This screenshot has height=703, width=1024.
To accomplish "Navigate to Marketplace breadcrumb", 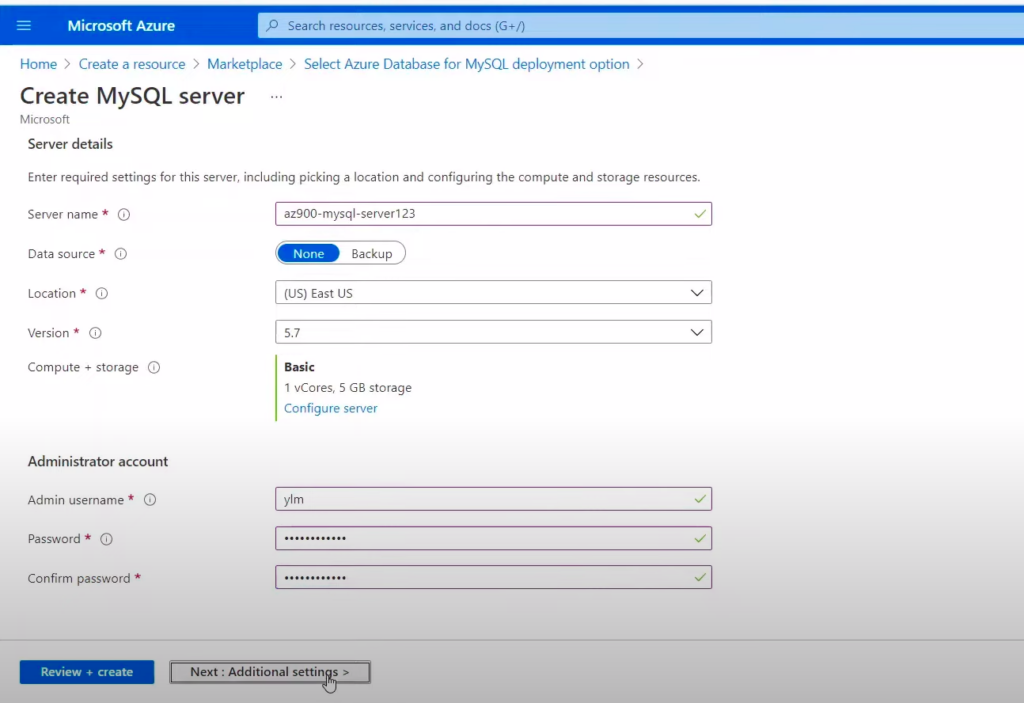I will pyautogui.click(x=244, y=64).
